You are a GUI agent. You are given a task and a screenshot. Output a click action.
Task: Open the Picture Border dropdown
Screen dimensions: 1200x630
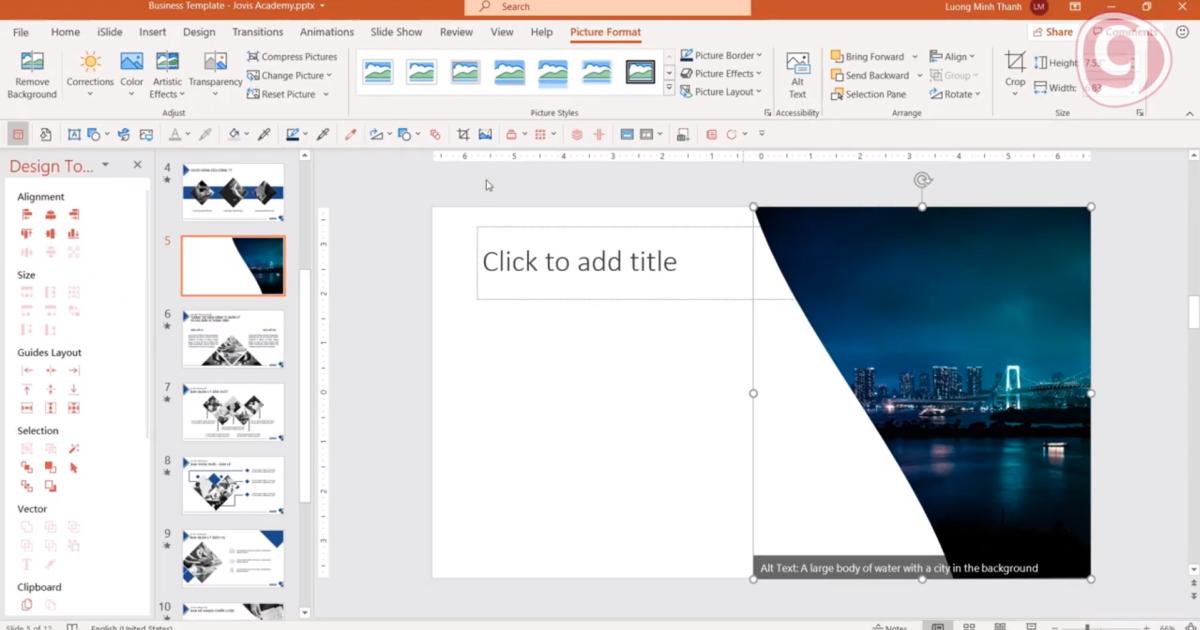[x=722, y=55]
